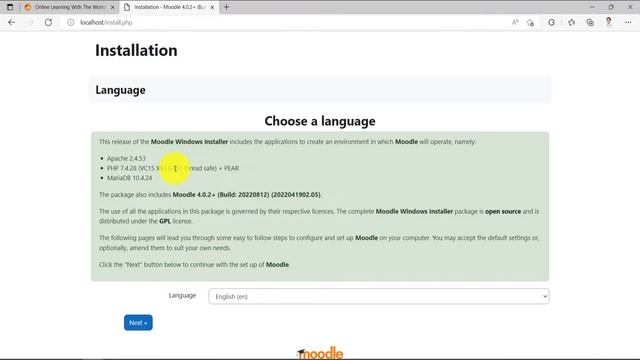Click the localhost/install.php address bar
This screenshot has height=360, width=640.
pyautogui.click(x=106, y=22)
